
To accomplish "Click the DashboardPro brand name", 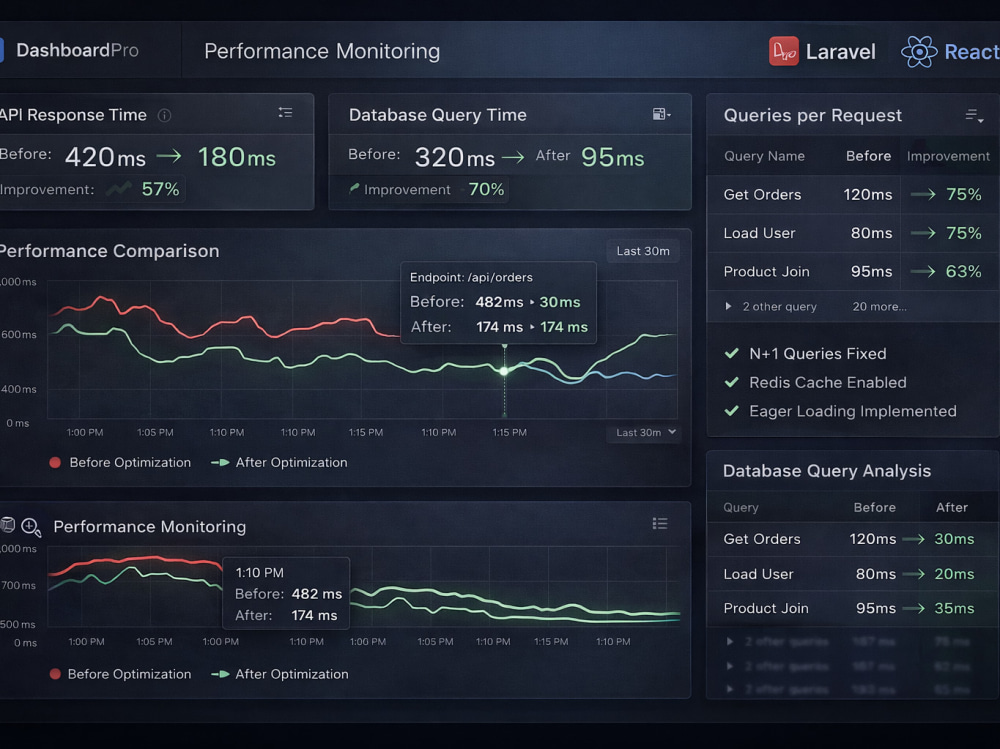I will click(x=77, y=50).
